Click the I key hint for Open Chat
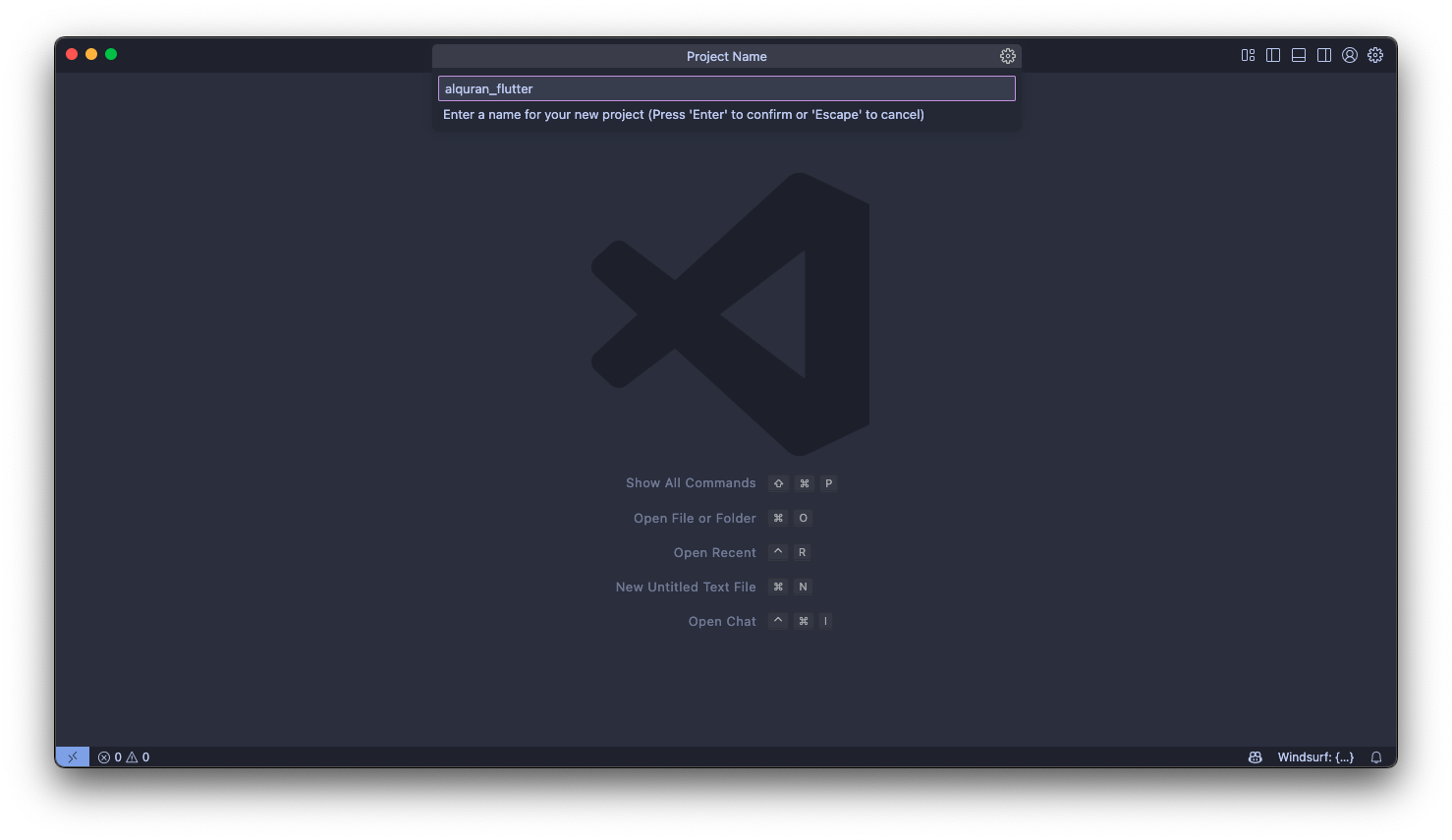The width and height of the screenshot is (1452, 840). point(825,621)
